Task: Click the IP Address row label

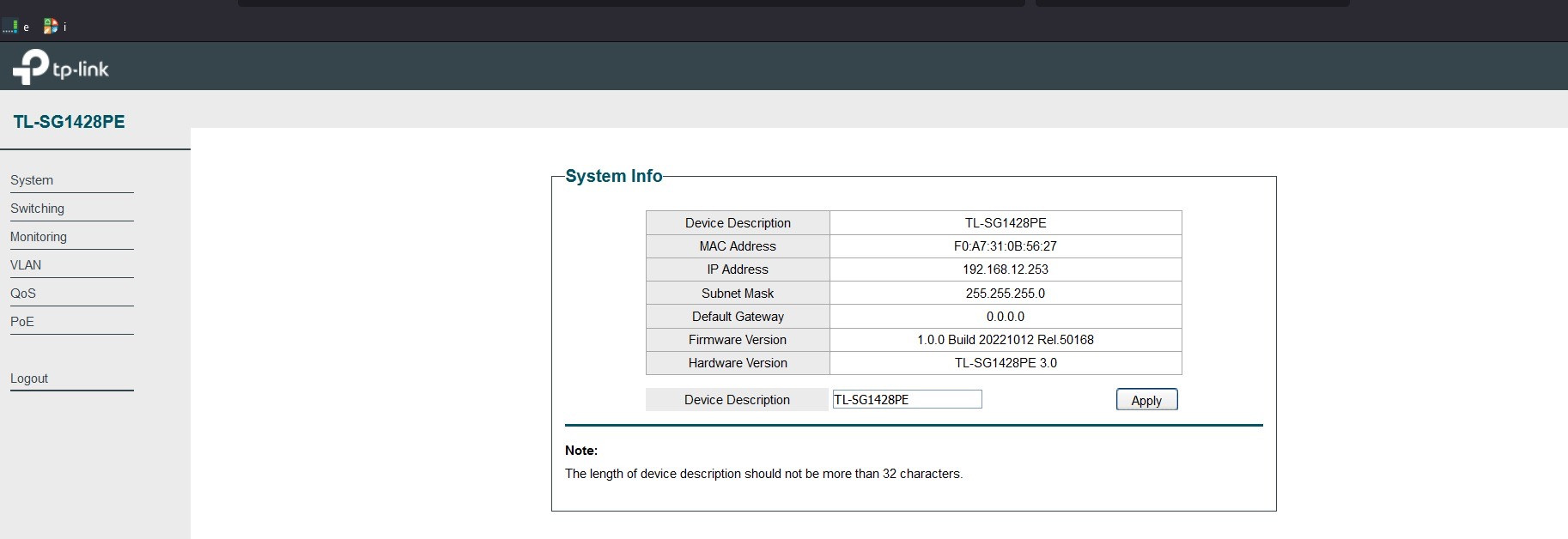Action: tap(738, 269)
